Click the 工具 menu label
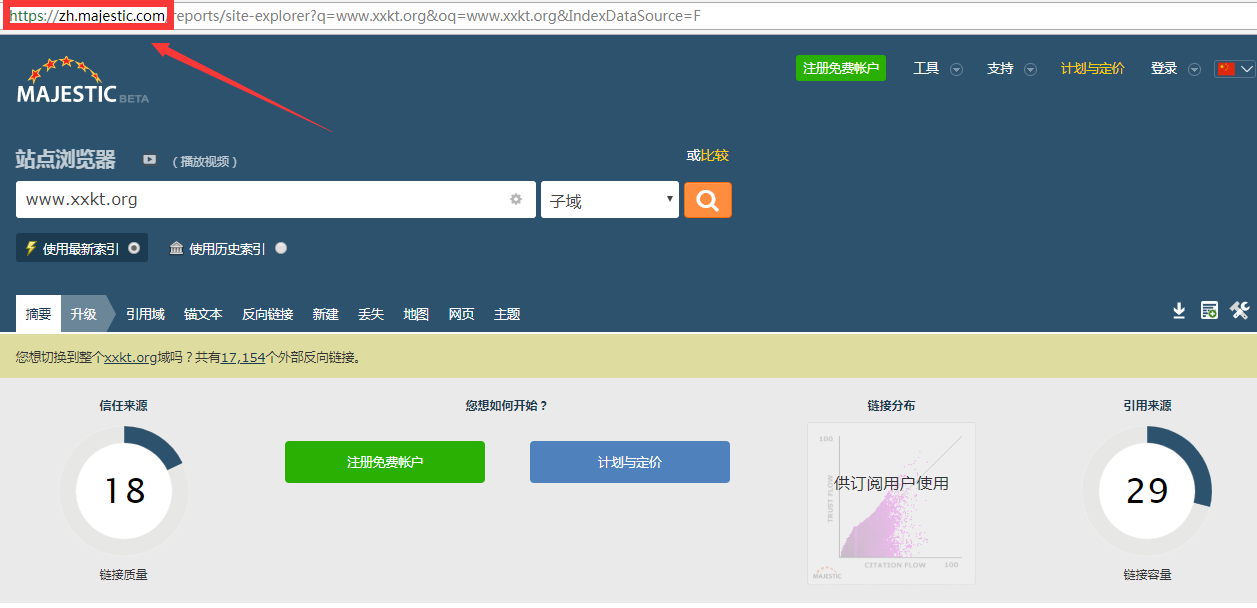This screenshot has width=1257, height=608. 926,69
